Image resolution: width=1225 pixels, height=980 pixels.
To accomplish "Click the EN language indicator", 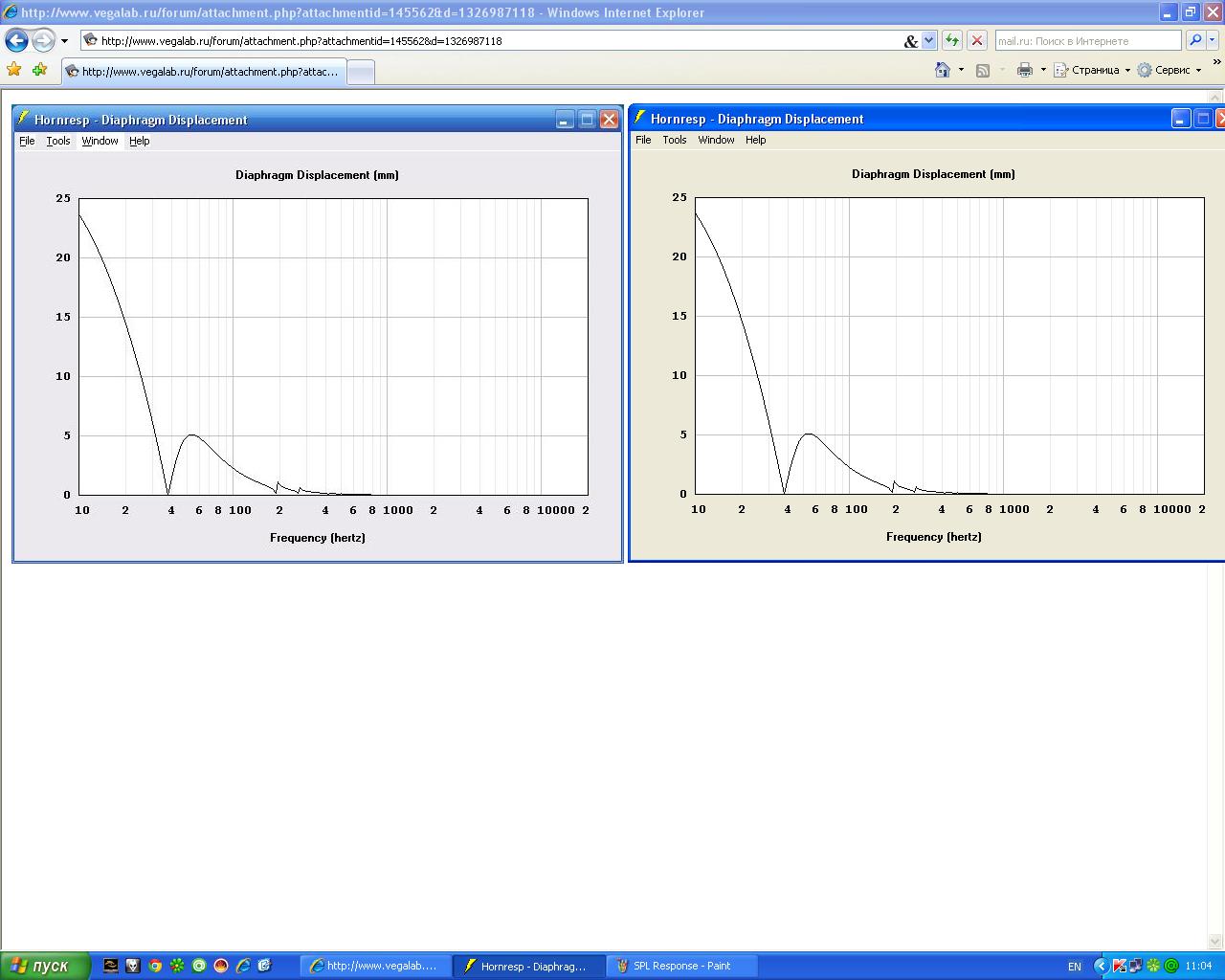I will click(1075, 967).
